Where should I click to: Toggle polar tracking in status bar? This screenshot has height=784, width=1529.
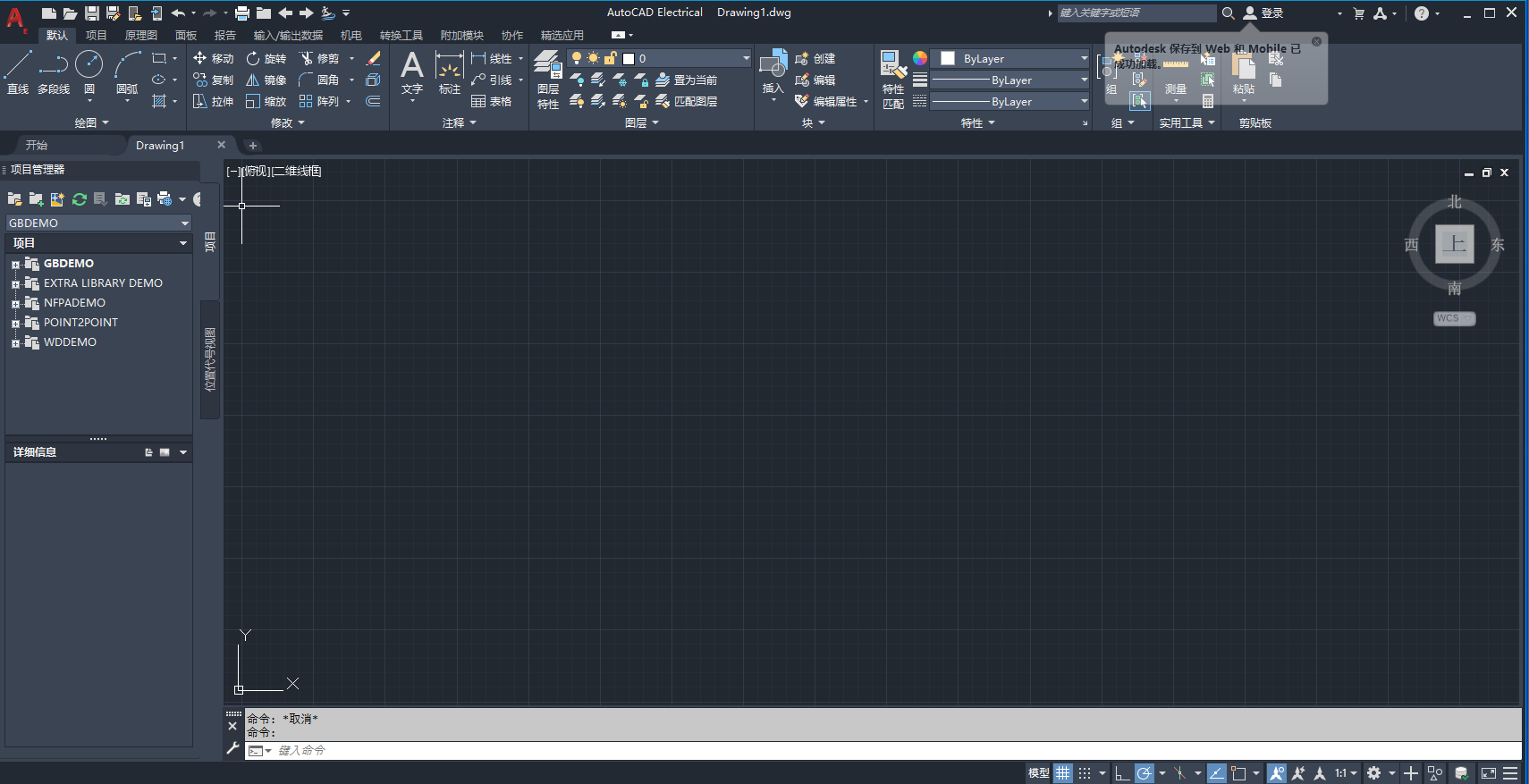click(1145, 773)
